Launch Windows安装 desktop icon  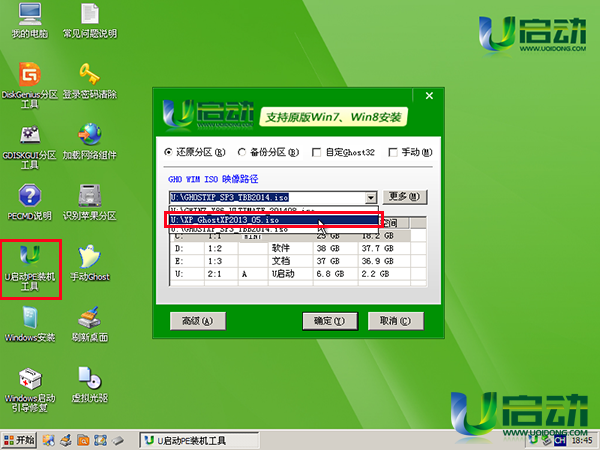coord(30,324)
